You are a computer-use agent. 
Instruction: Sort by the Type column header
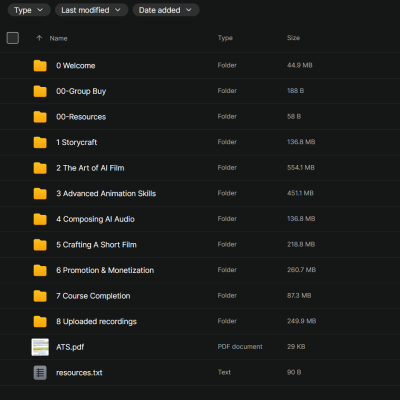[x=225, y=38]
